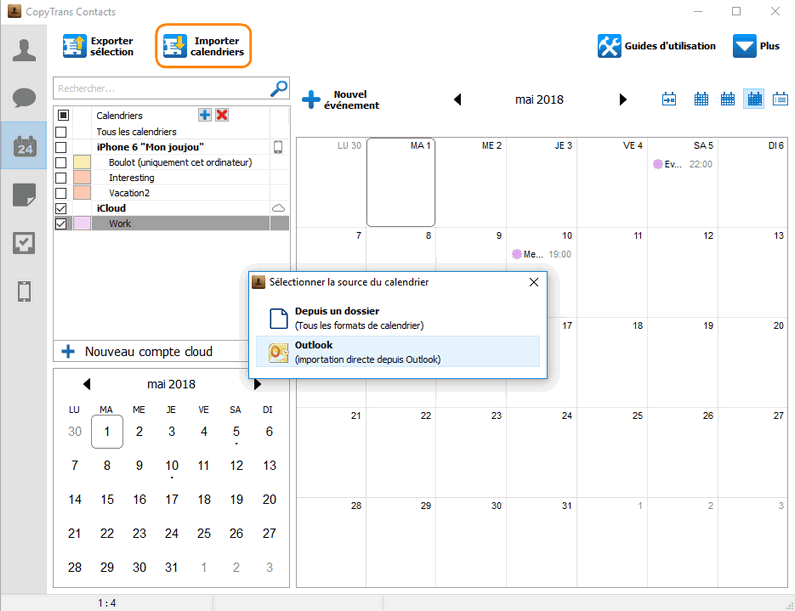This screenshot has height=611, width=795.
Task: Check the iPhone 6 "Mon joujou" checkbox
Action: 61,147
